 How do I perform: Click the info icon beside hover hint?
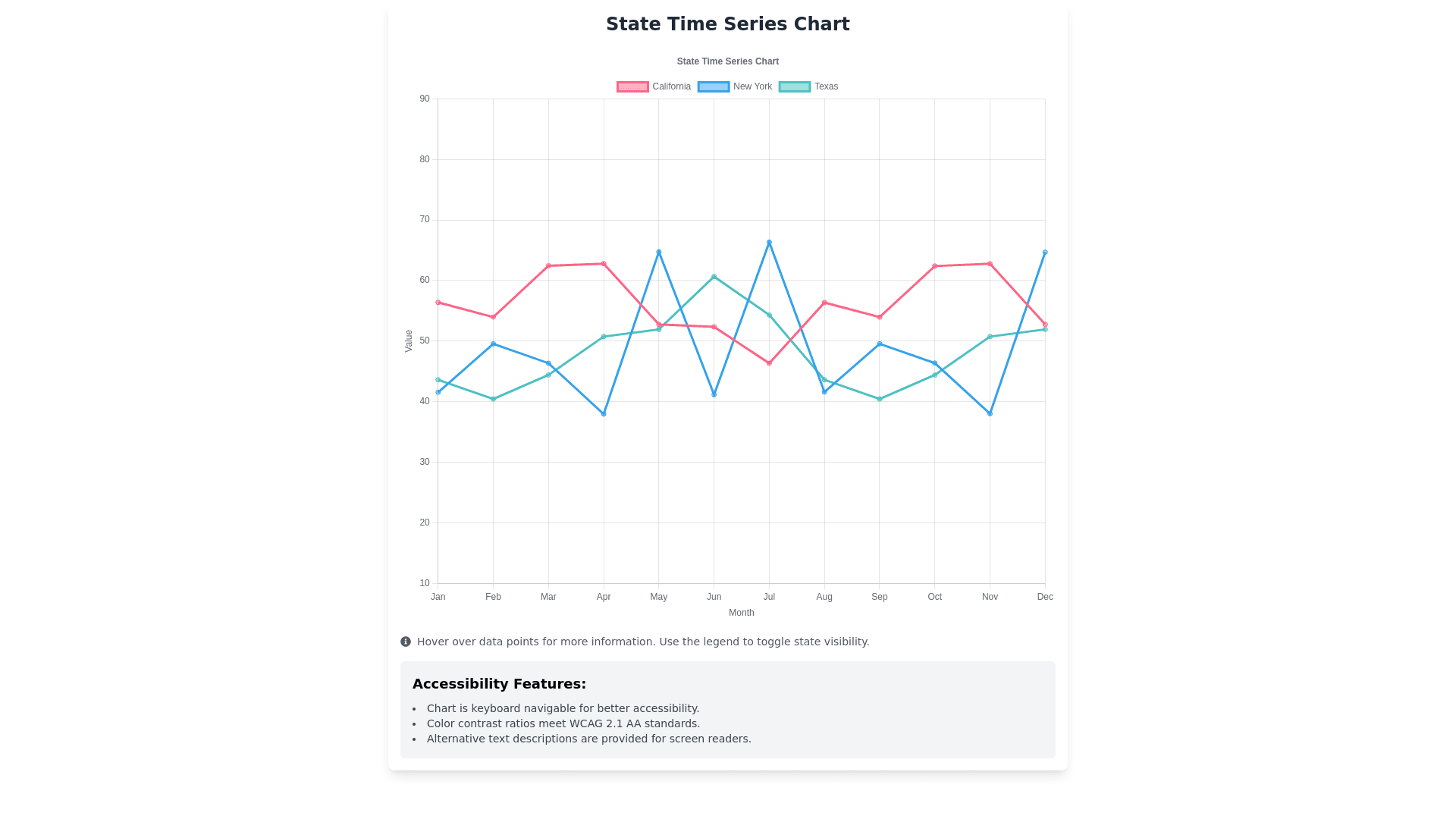[406, 642]
